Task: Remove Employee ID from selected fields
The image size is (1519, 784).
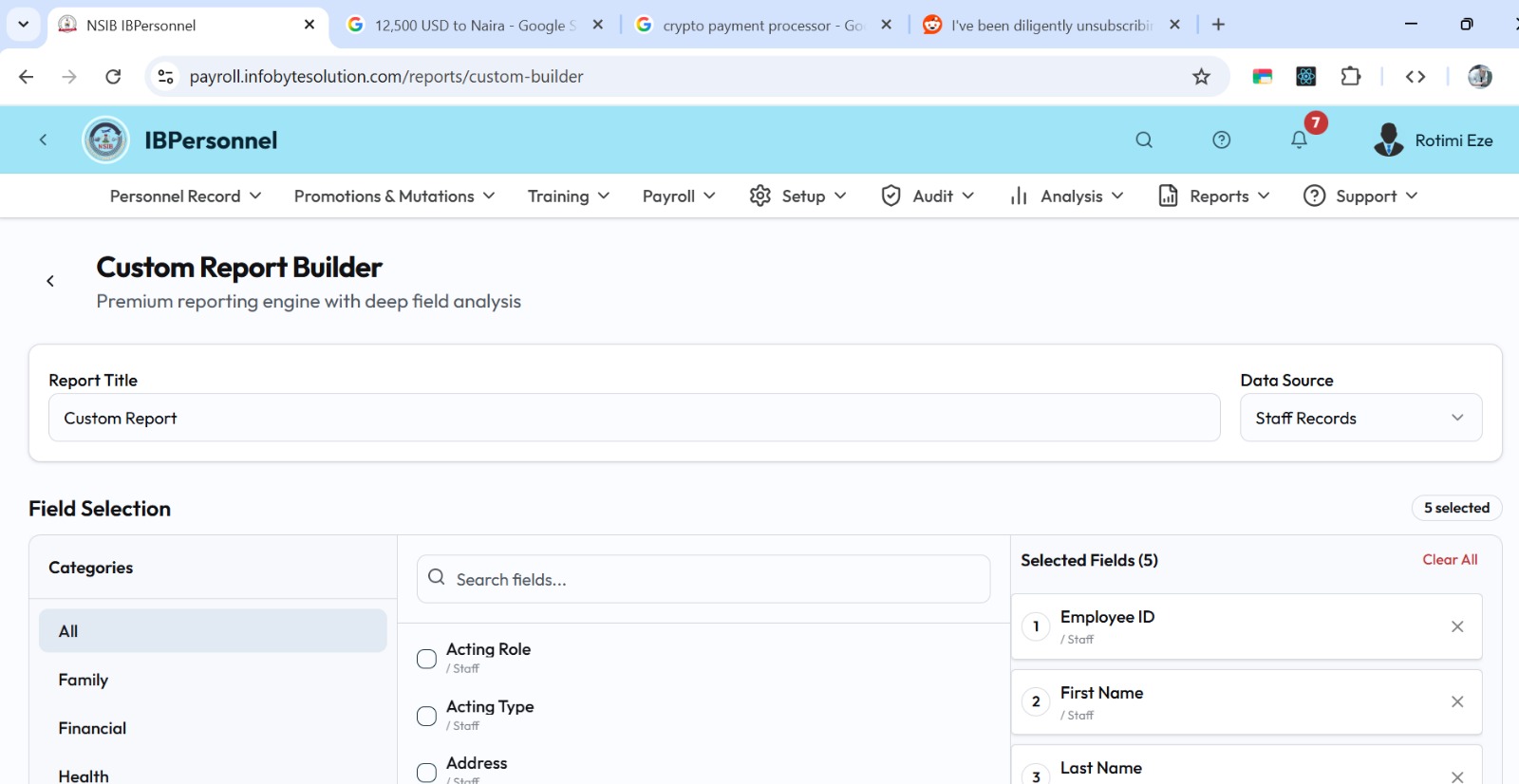Action: point(1457,626)
